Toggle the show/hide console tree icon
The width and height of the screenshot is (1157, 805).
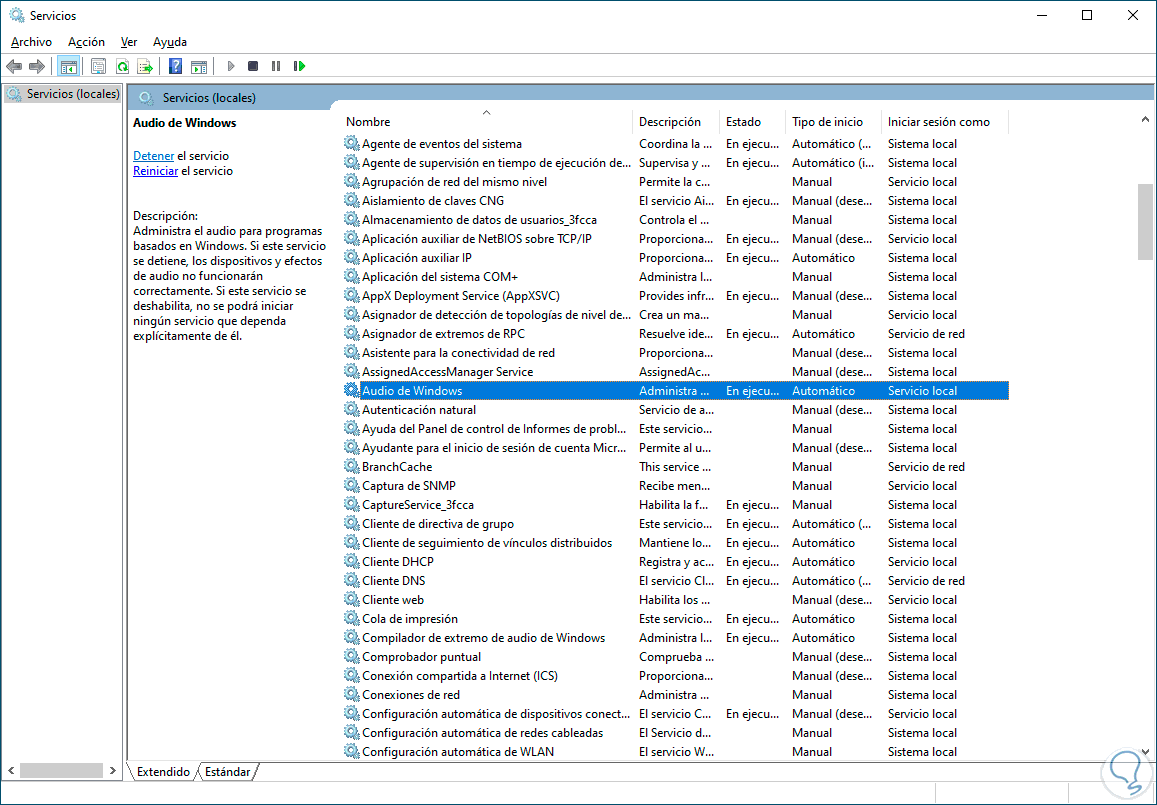click(69, 66)
